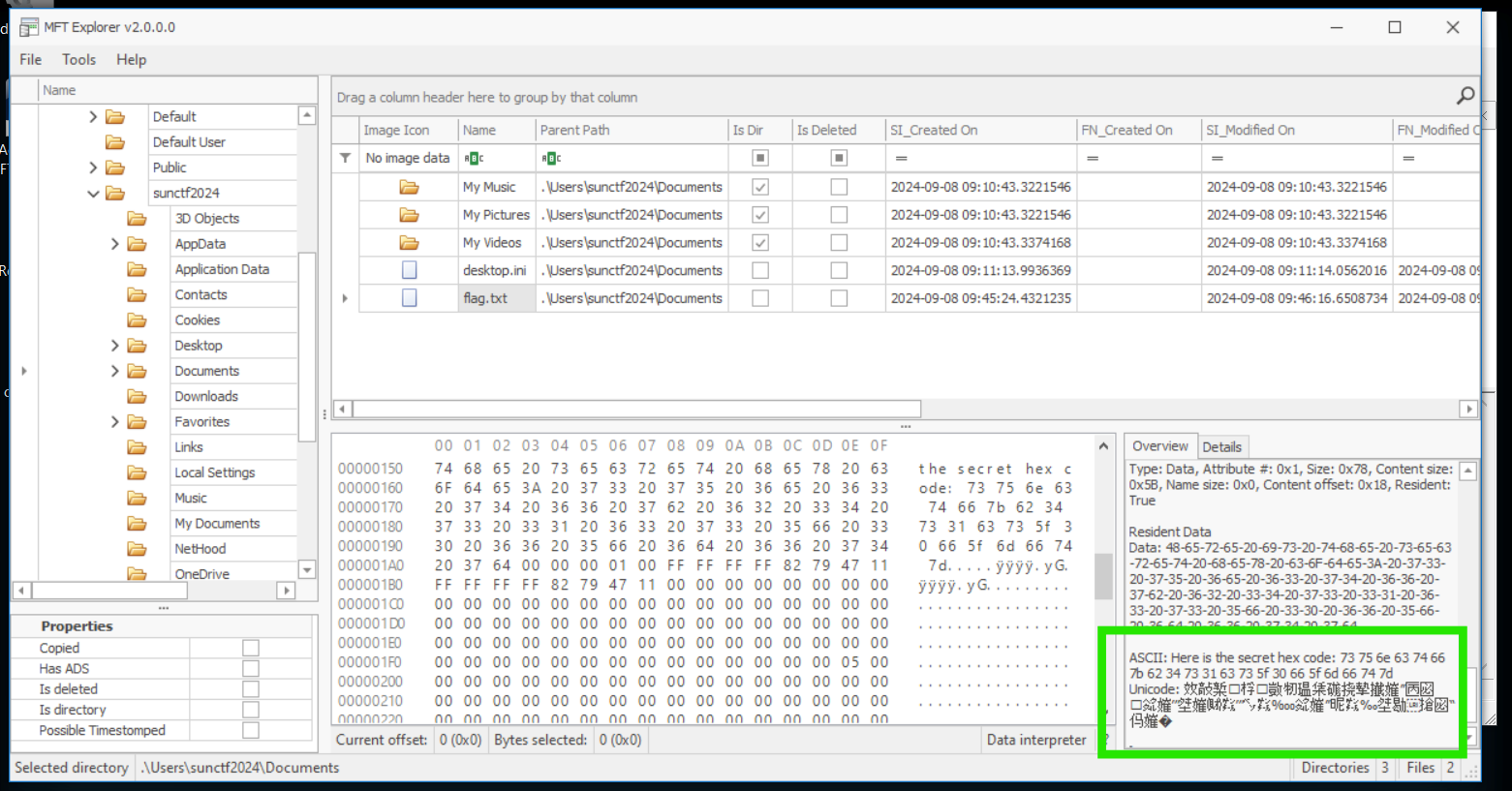
Task: Toggle Is Dir filter checkbox in filter row
Action: 760,158
